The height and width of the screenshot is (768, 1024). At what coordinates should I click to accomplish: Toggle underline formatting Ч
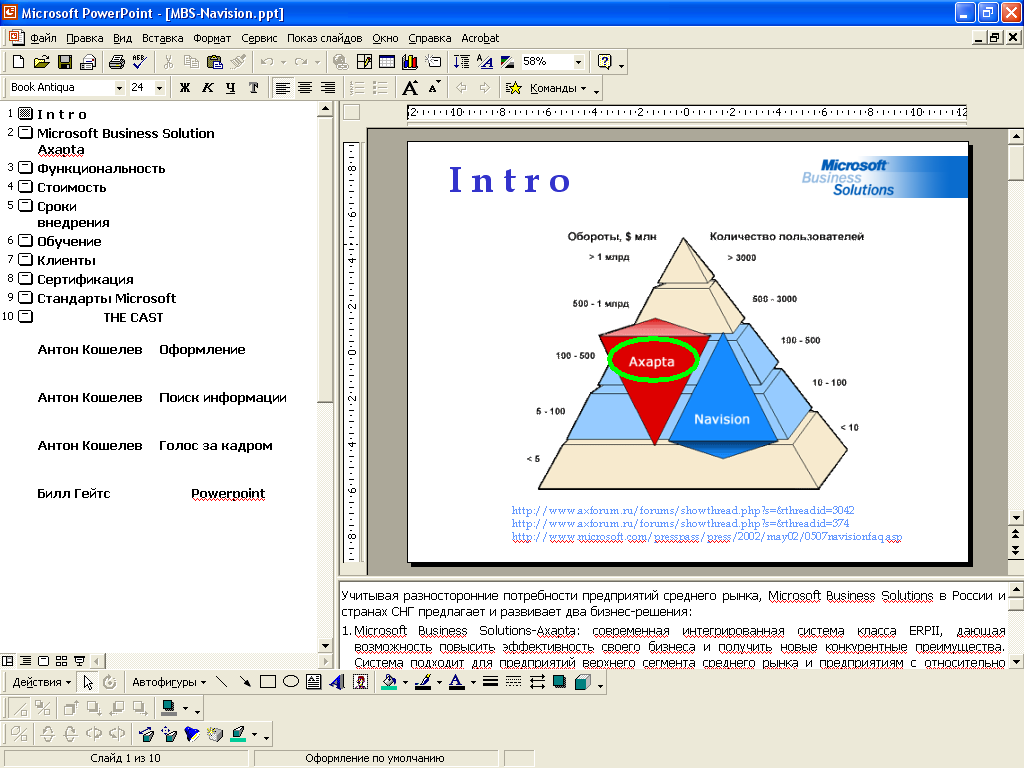231,88
